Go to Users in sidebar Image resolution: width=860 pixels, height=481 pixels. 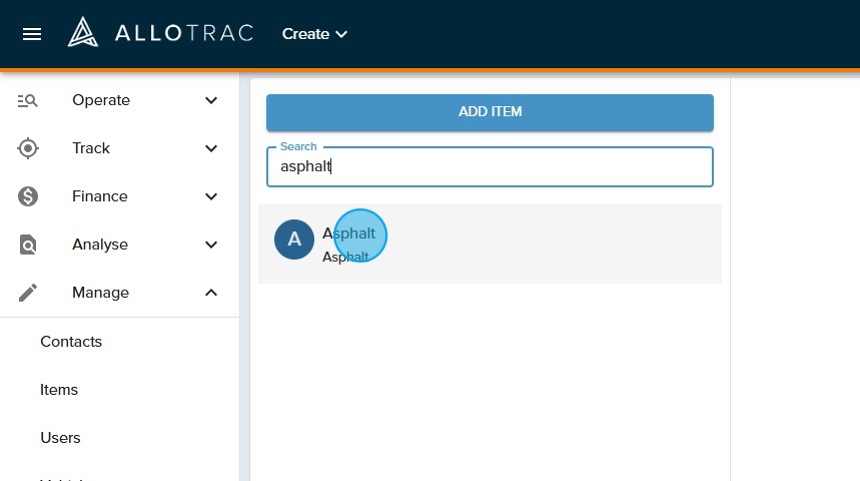click(60, 437)
